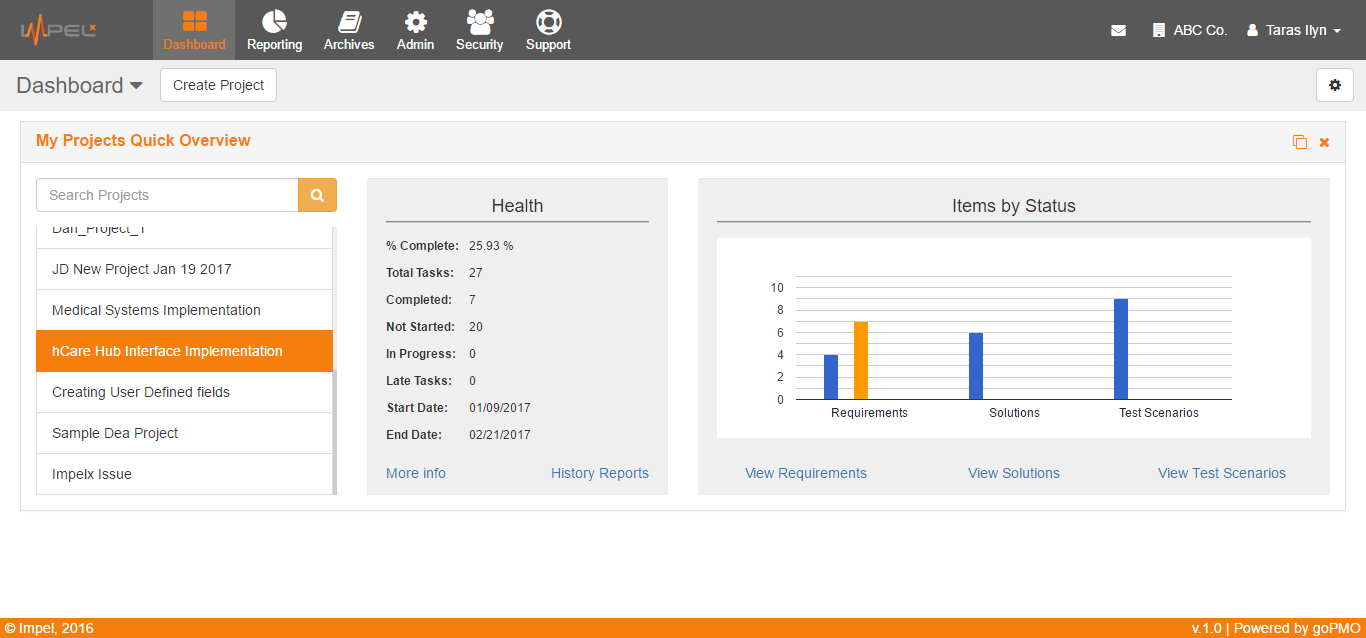The height and width of the screenshot is (638, 1366).
Task: Open the Reporting pie chart icon
Action: (x=274, y=22)
